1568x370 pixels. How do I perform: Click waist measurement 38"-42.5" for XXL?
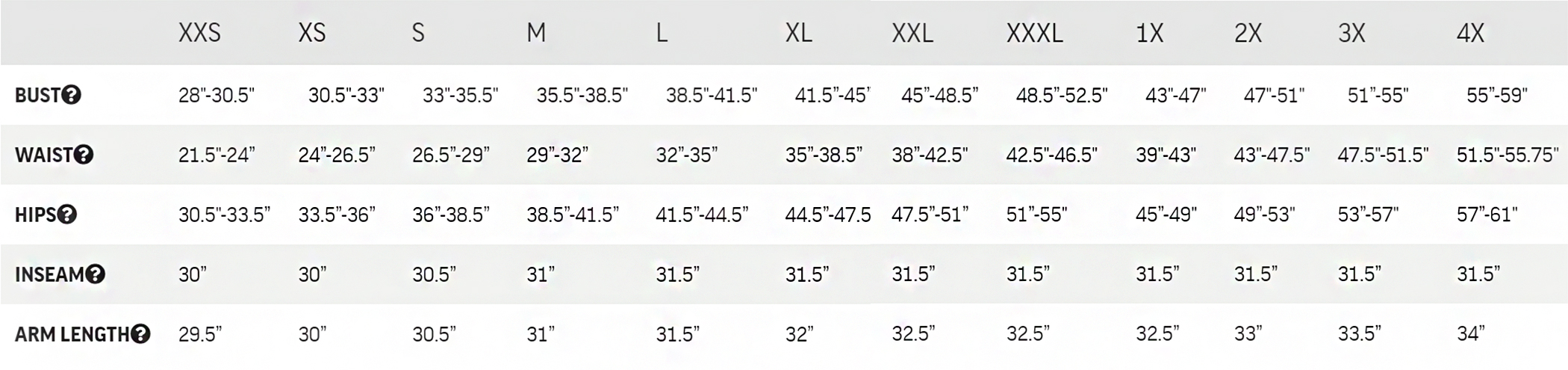pyautogui.click(x=930, y=155)
